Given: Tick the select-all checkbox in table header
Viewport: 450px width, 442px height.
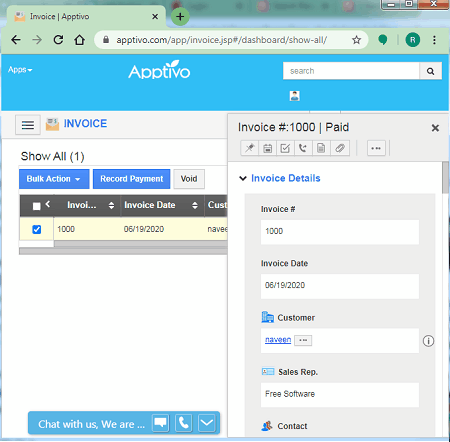Looking at the screenshot, I should [37, 206].
